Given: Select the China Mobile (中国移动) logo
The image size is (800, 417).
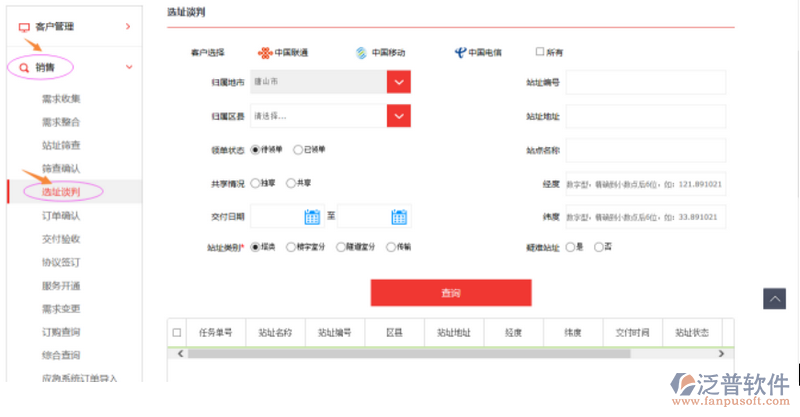Looking at the screenshot, I should pos(362,52).
